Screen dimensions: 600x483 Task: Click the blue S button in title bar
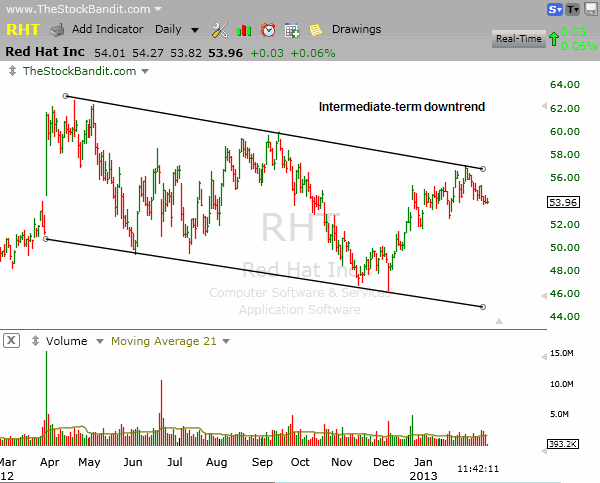554,9
